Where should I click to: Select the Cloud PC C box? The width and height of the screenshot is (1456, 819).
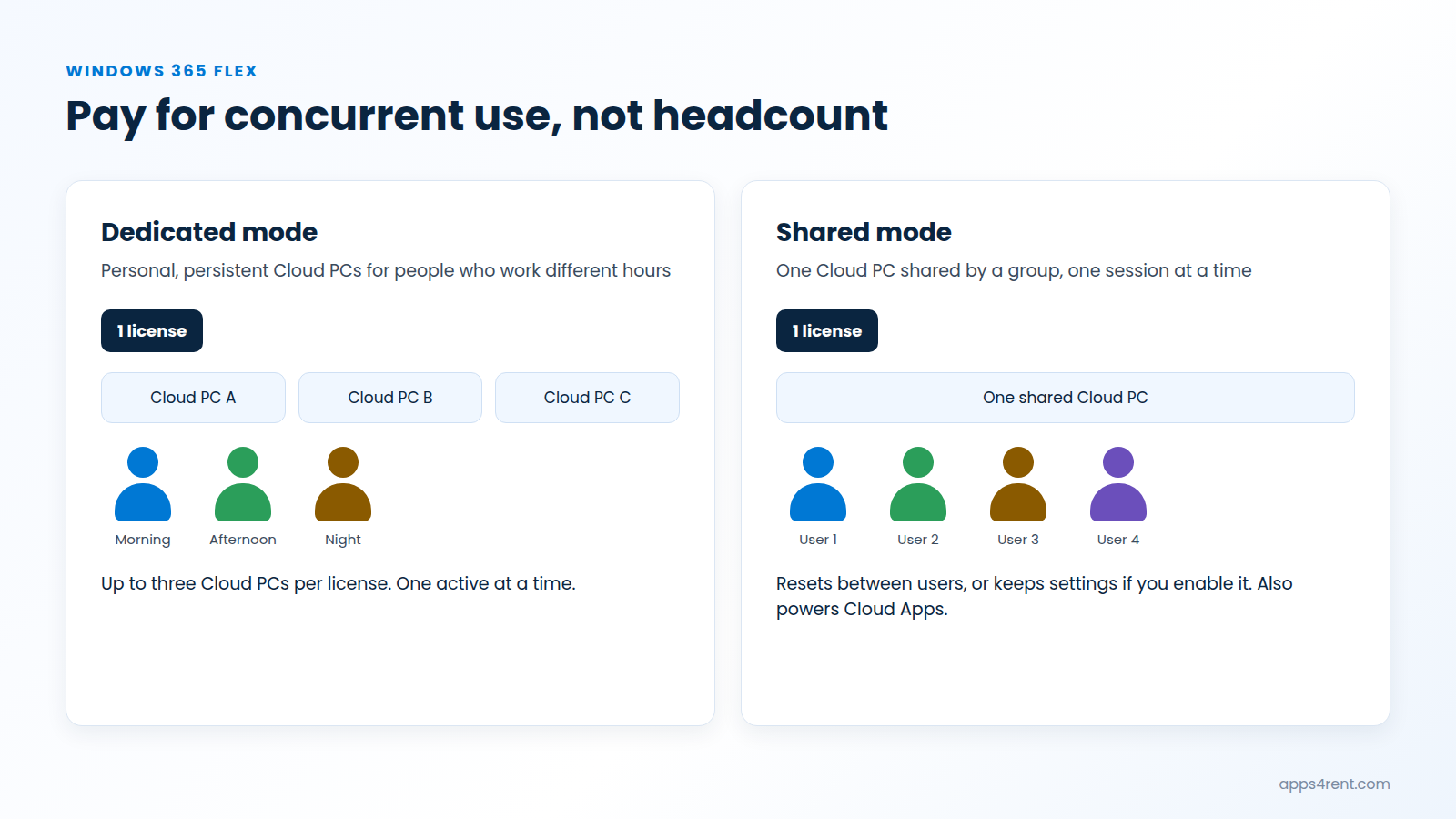pos(587,398)
